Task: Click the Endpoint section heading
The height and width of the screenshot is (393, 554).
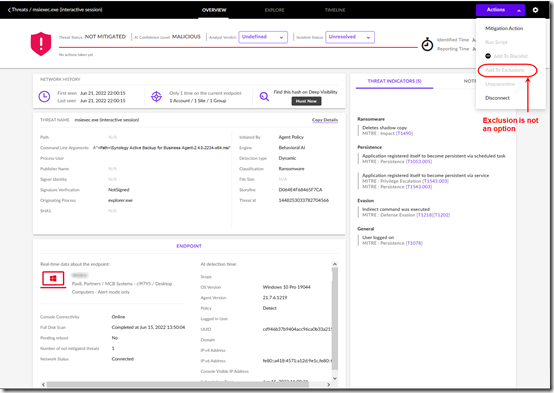Action: pyautogui.click(x=189, y=246)
